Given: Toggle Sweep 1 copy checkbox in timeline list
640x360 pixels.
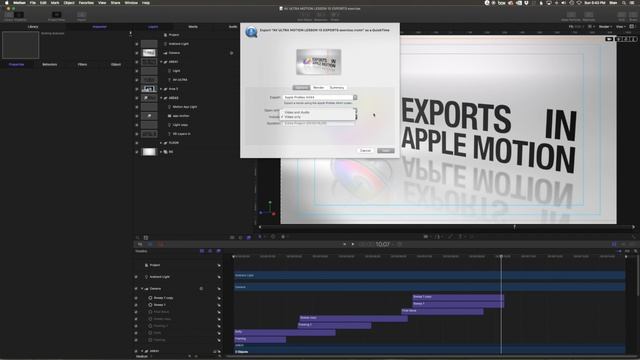Looking at the screenshot, I should 136,298.
